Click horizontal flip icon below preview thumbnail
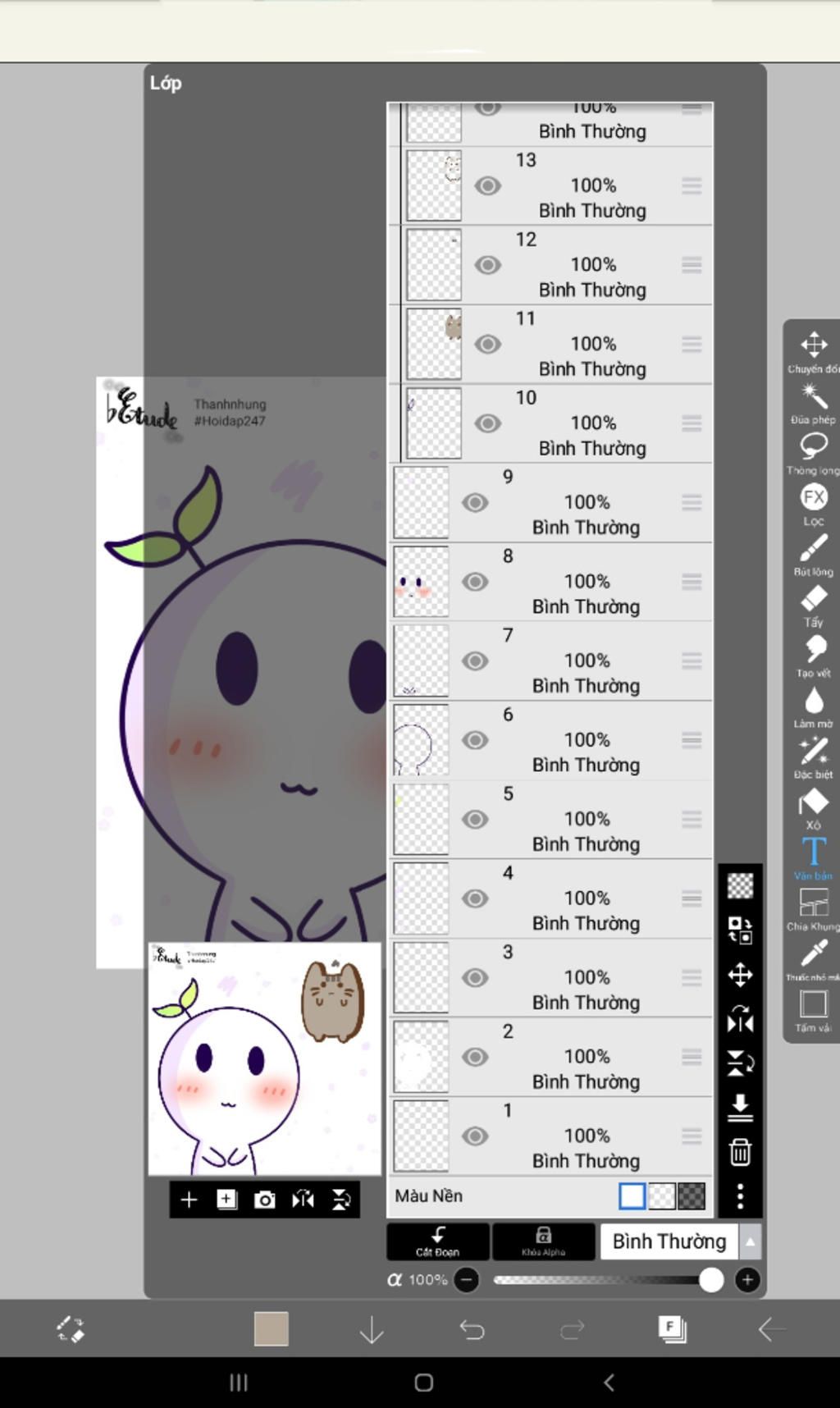The width and height of the screenshot is (840, 1408). click(304, 1200)
